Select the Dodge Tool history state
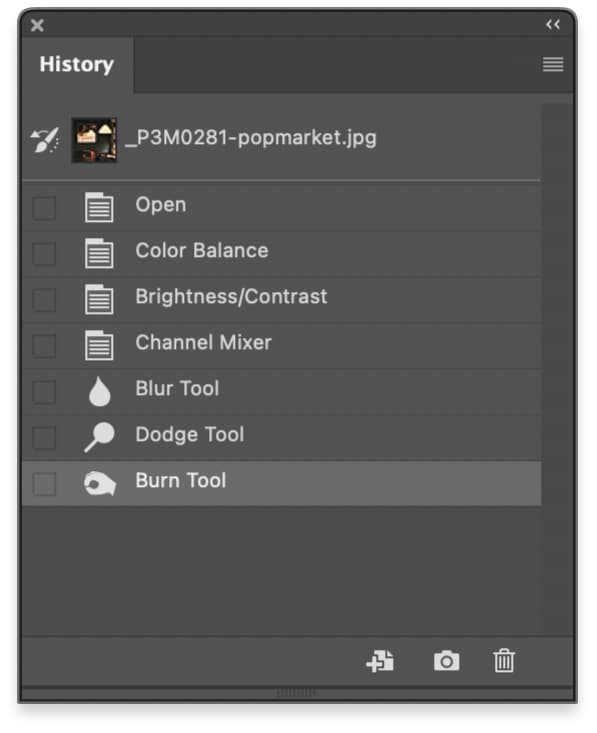The height and width of the screenshot is (733, 597). [282, 437]
